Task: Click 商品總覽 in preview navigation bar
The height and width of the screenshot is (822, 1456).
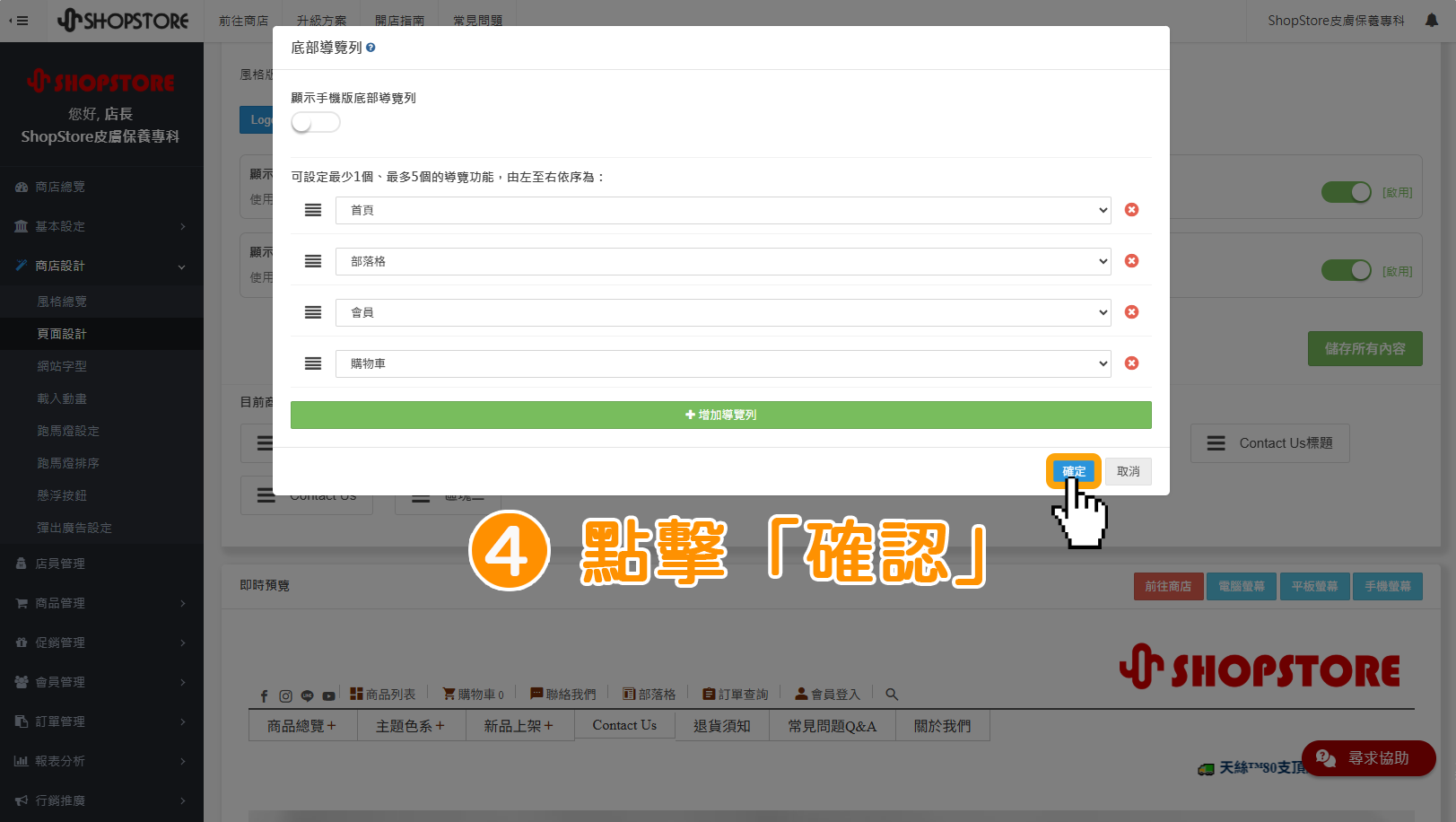Action: pyautogui.click(x=302, y=725)
